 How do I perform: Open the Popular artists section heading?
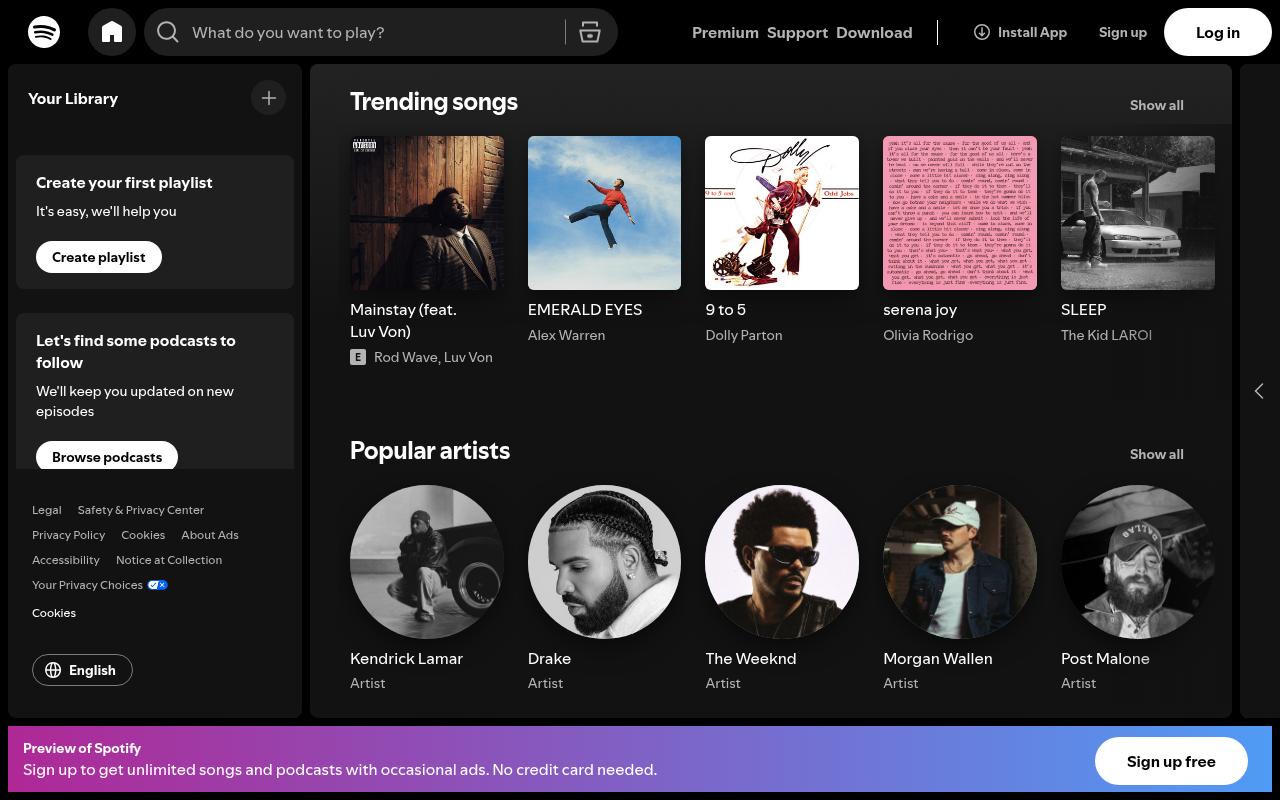point(430,451)
